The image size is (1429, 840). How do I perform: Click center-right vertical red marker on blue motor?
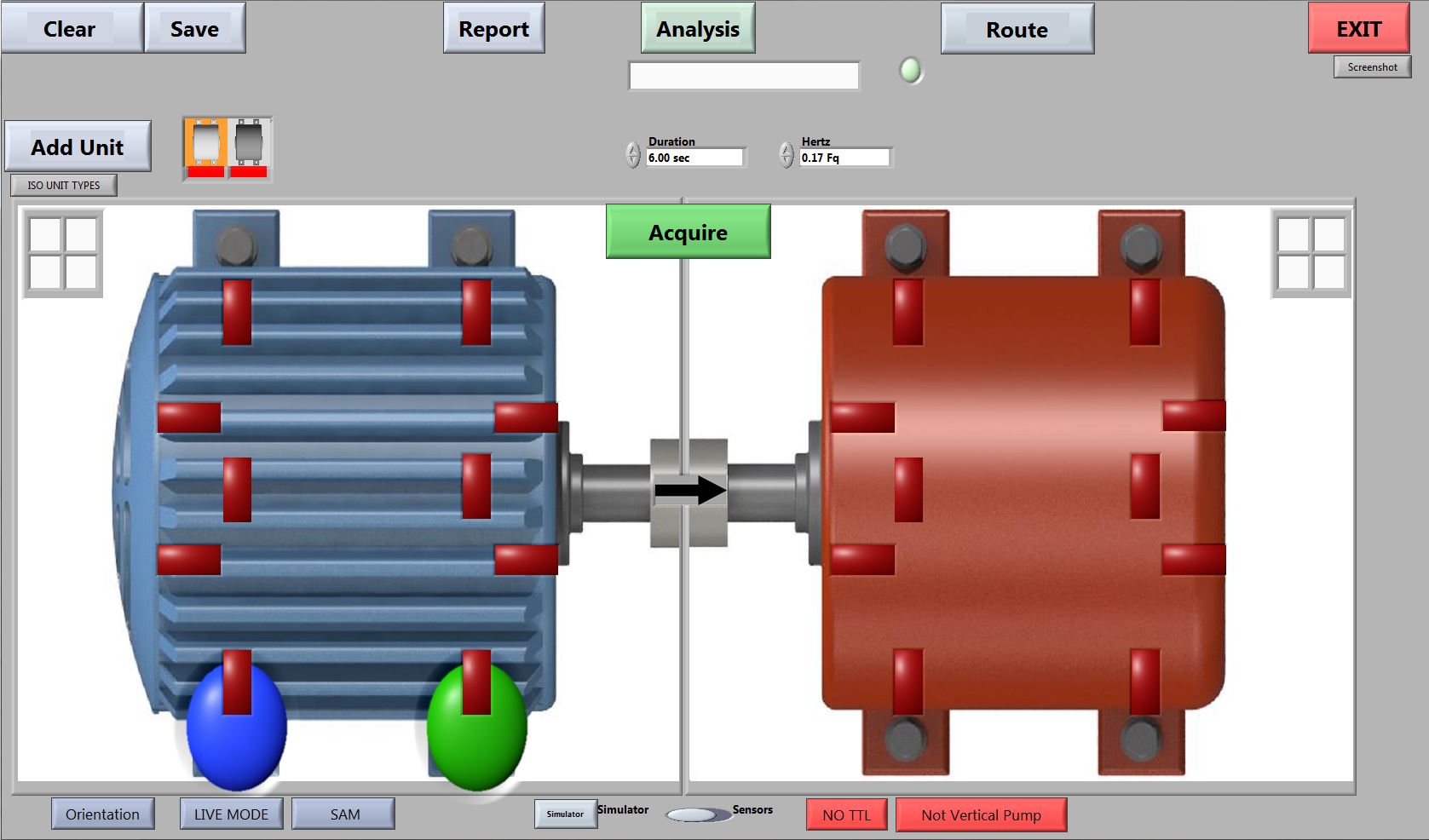(476, 486)
